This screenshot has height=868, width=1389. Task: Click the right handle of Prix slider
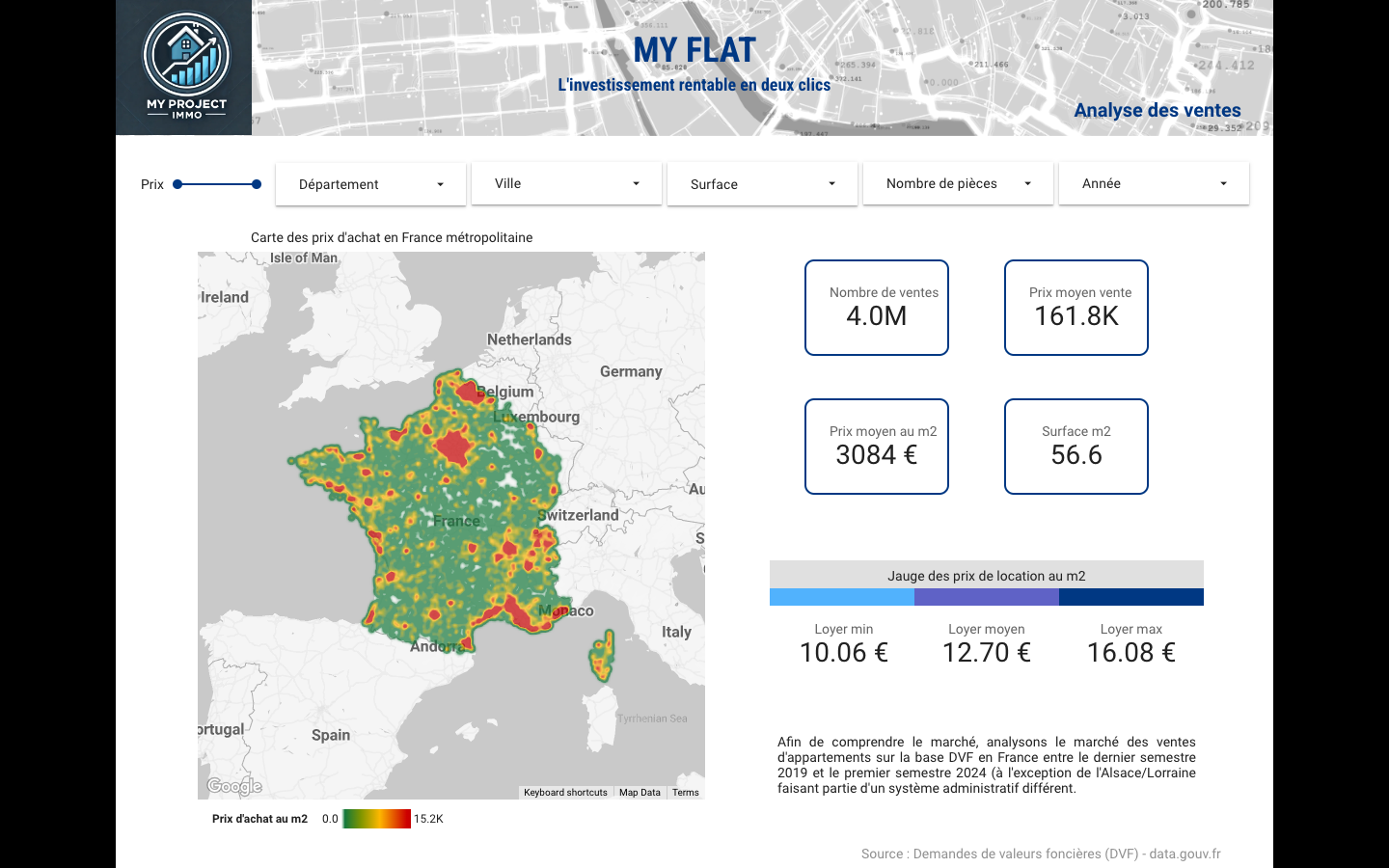tap(257, 184)
